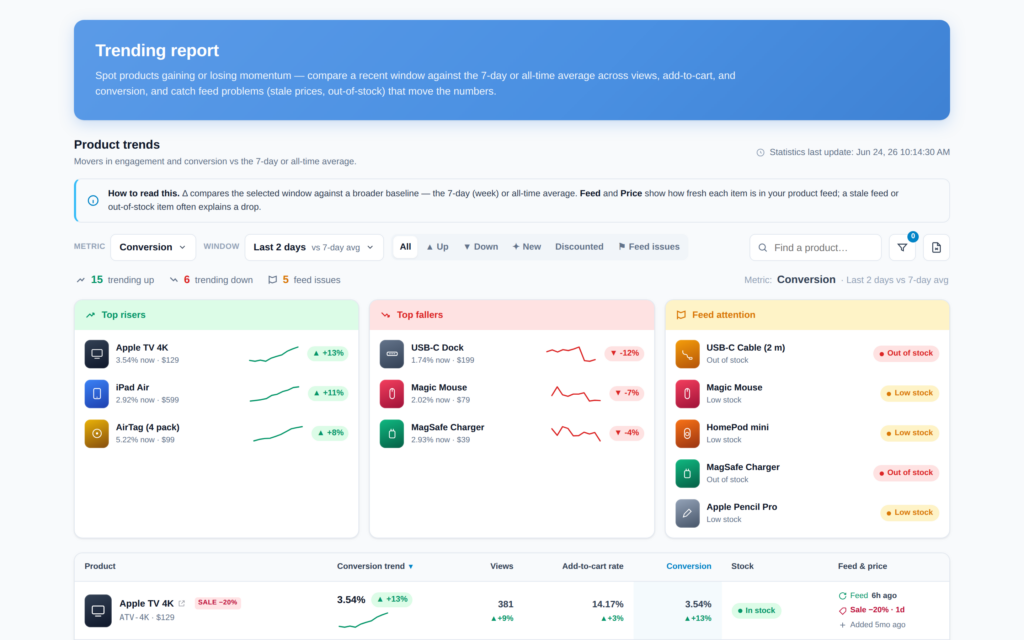Click the 15 trending up summary
1024x640 pixels.
(116, 280)
